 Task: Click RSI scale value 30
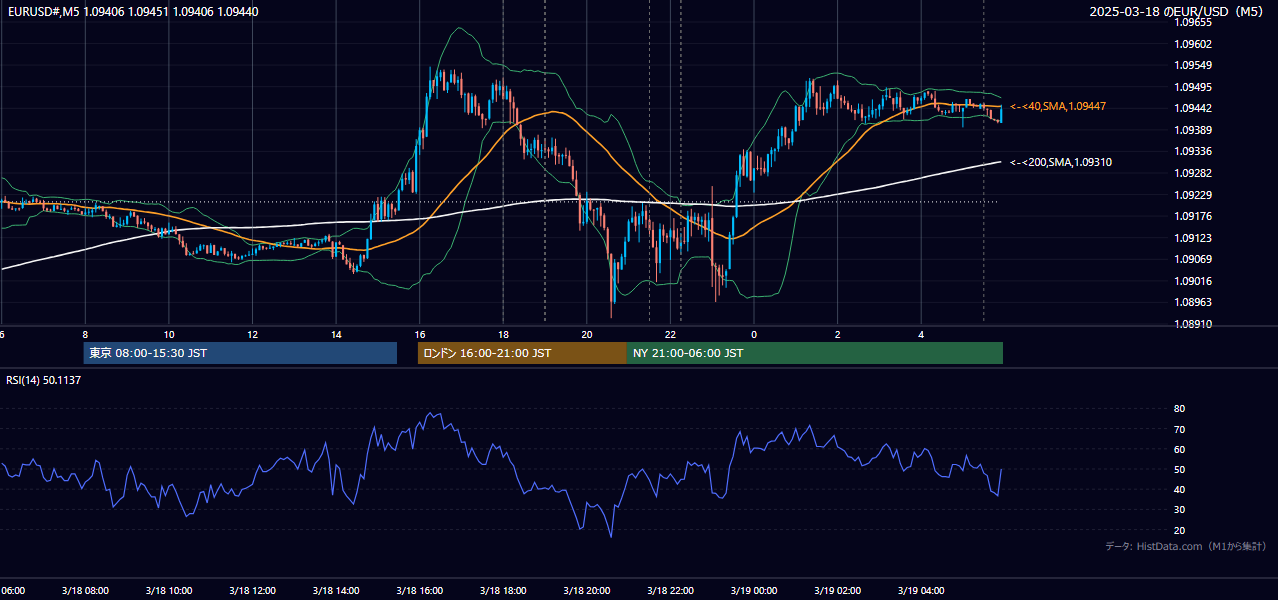[x=1179, y=509]
